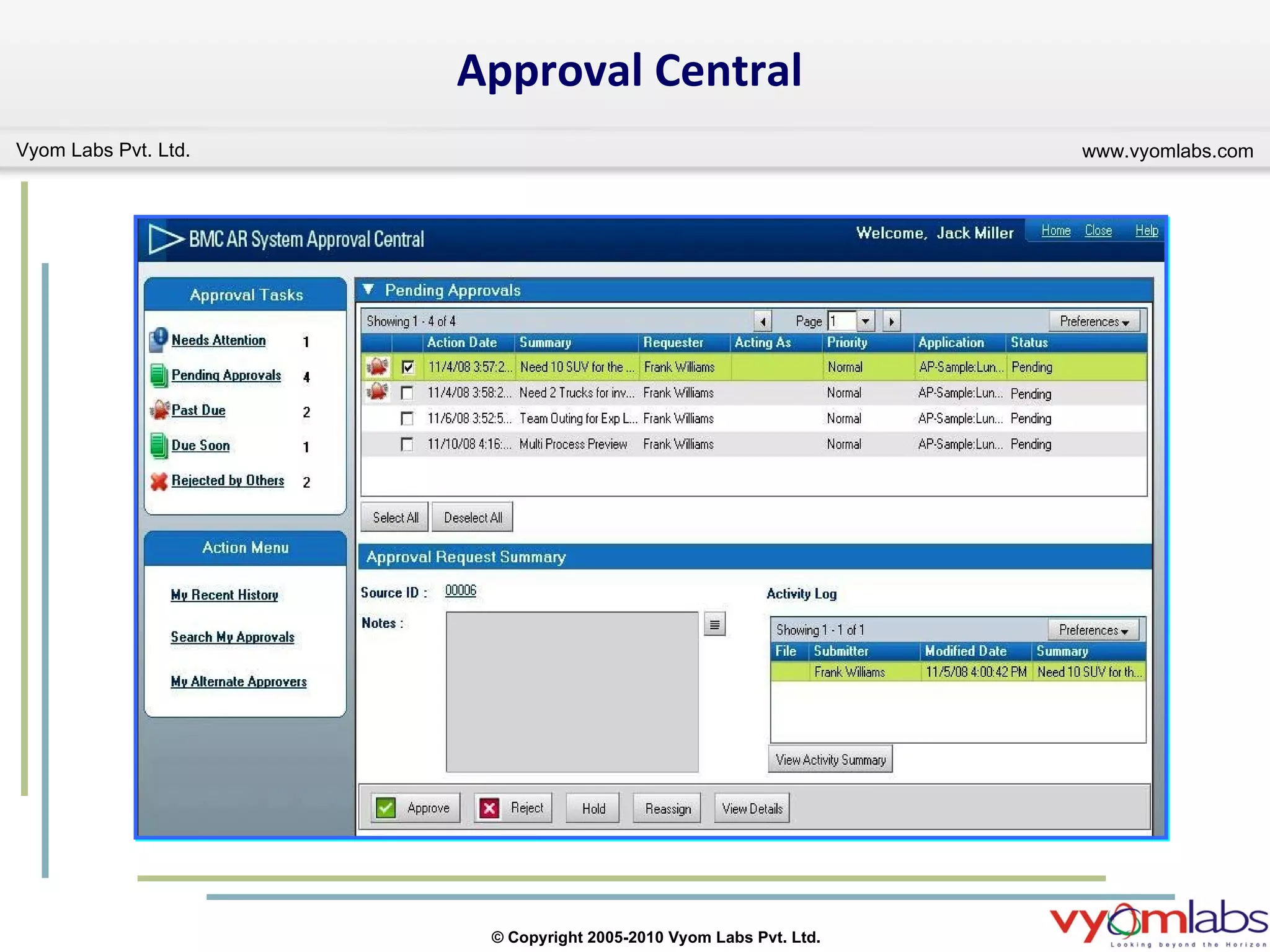The height and width of the screenshot is (952, 1270).
Task: Click the Needs Attention alert icon
Action: [159, 340]
